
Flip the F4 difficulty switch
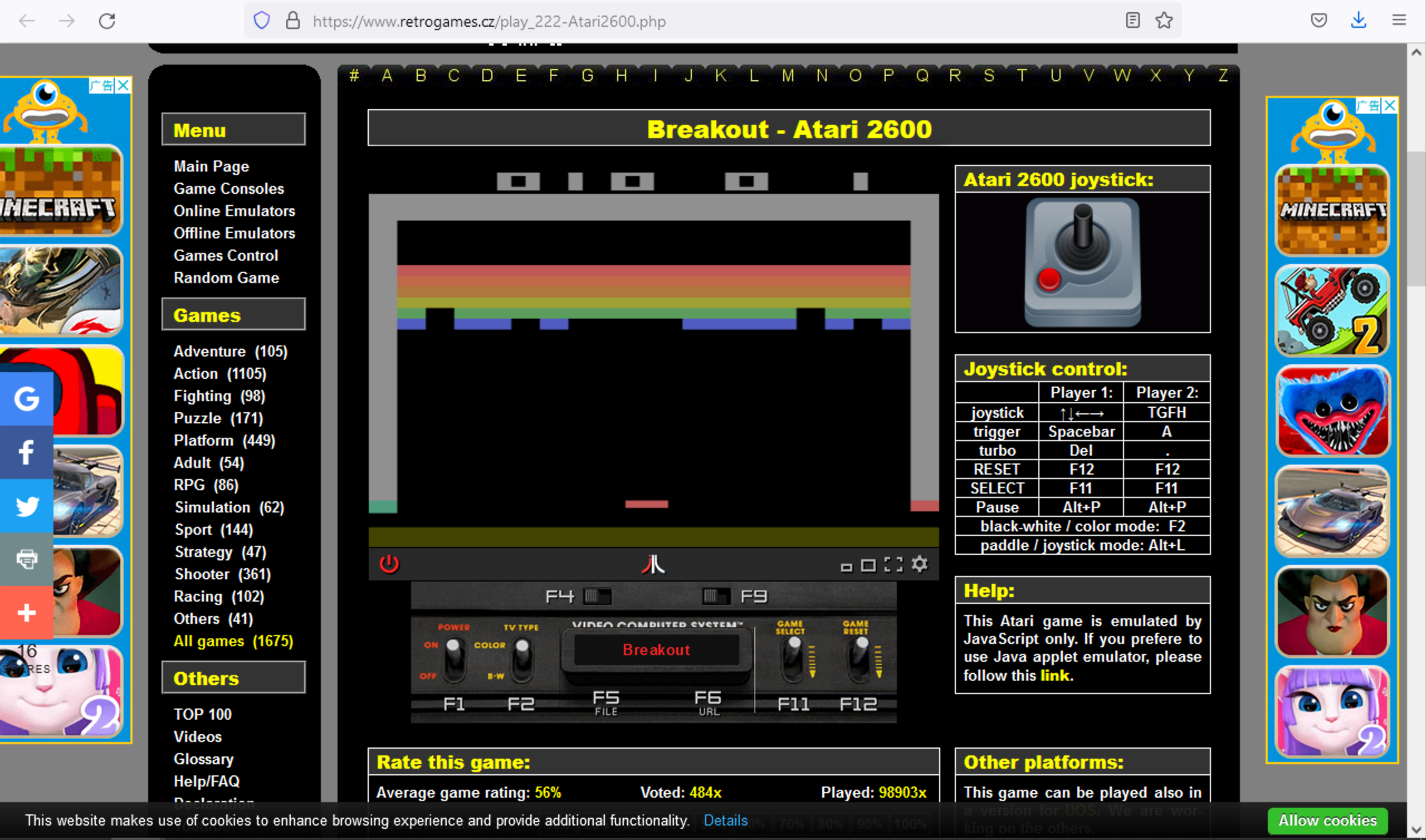[x=597, y=596]
